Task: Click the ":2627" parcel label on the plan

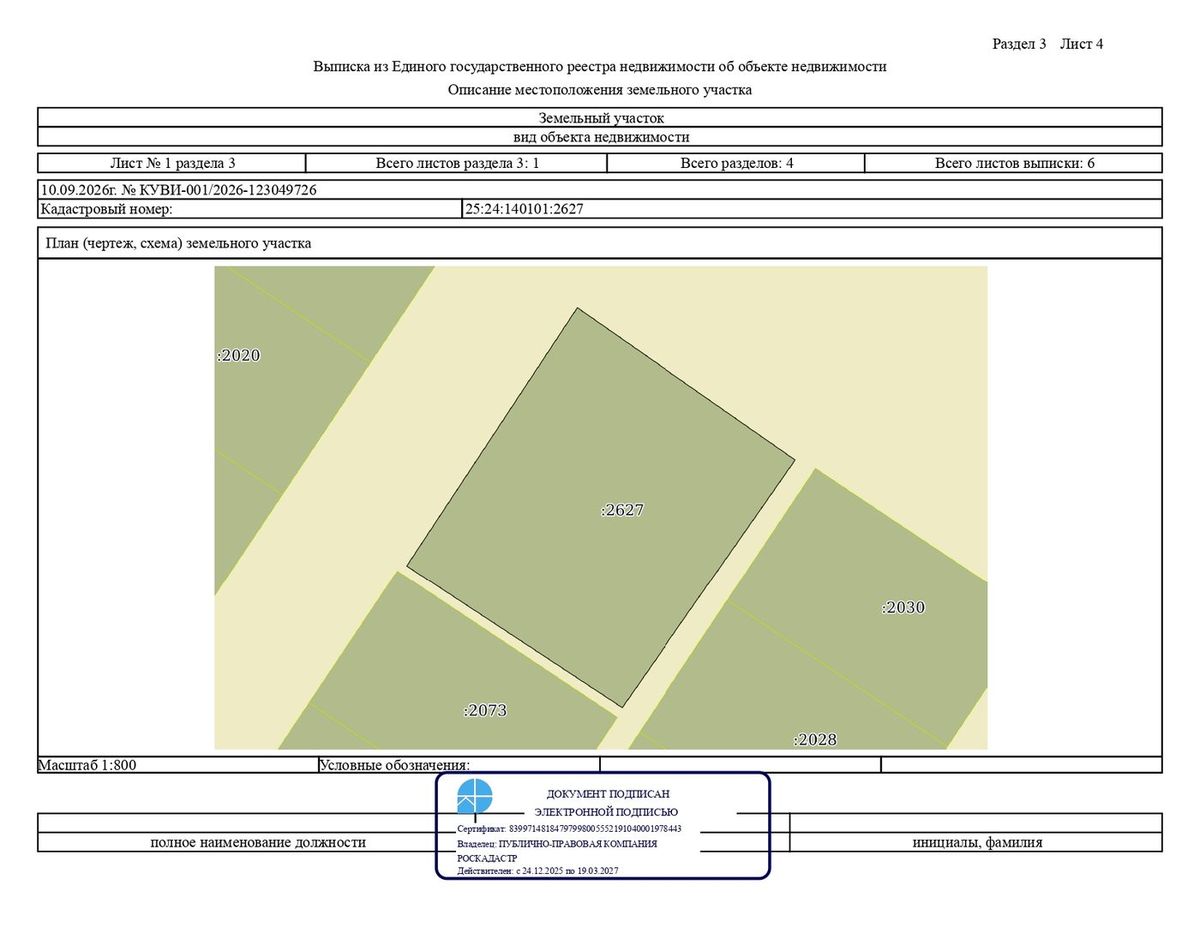Action: point(623,510)
